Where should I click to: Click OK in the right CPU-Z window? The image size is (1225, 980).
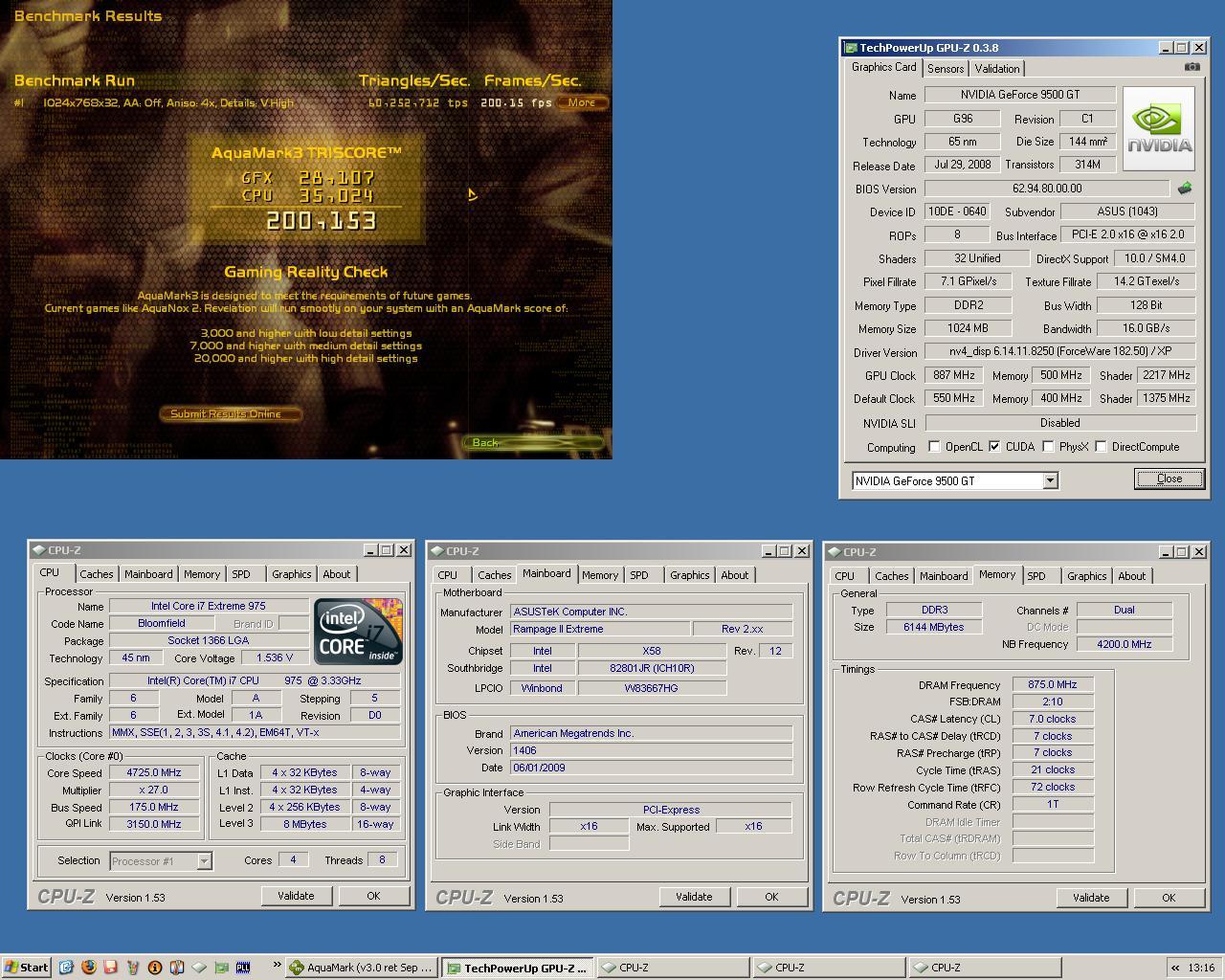tap(1169, 898)
